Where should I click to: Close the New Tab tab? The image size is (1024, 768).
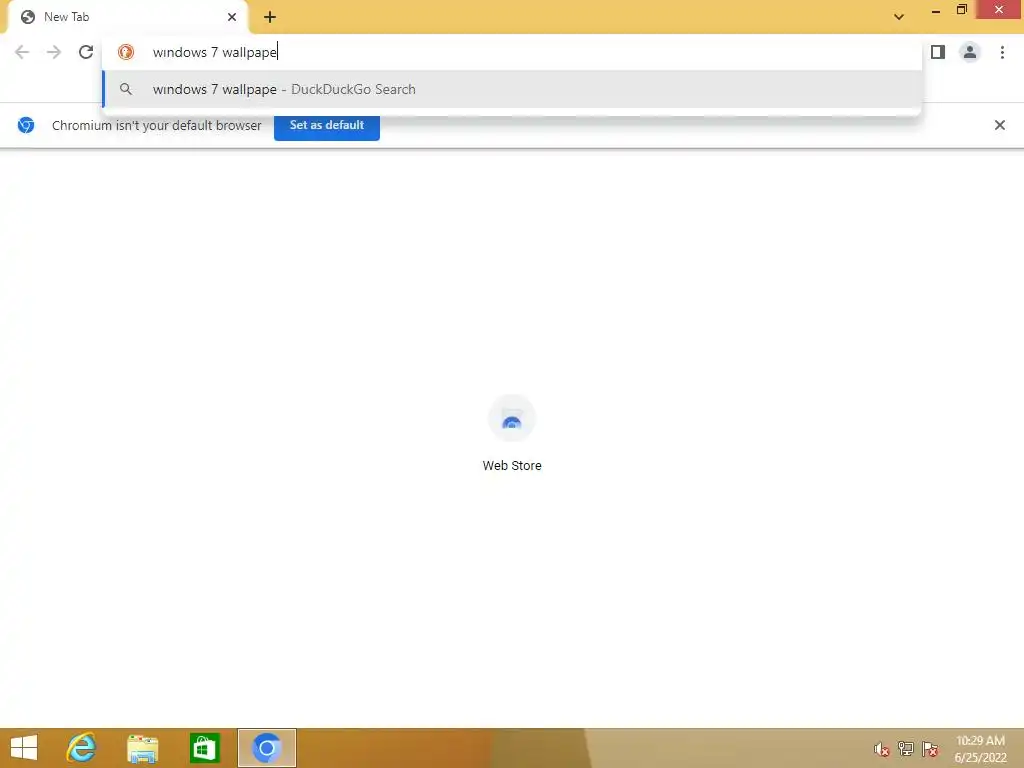[232, 17]
